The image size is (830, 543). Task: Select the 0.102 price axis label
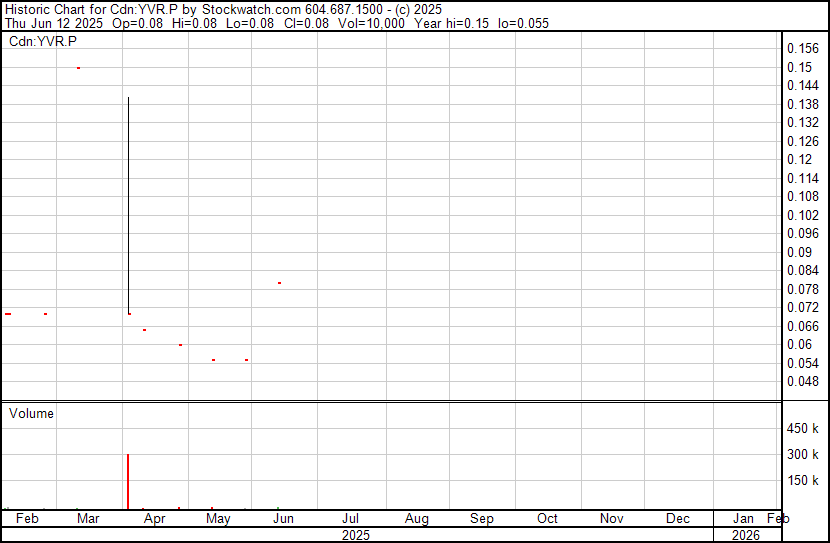tap(802, 215)
